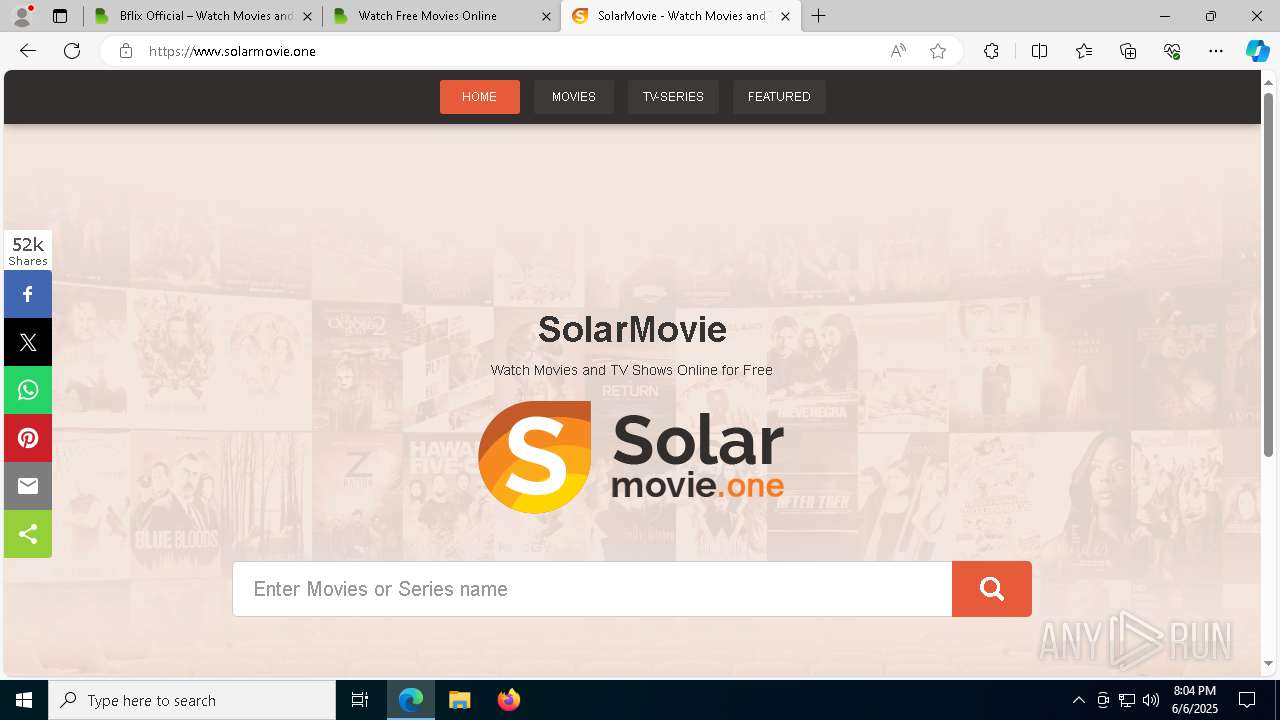Image resolution: width=1280 pixels, height=720 pixels.
Task: Click the orange search magnifier button
Action: pyautogui.click(x=991, y=589)
